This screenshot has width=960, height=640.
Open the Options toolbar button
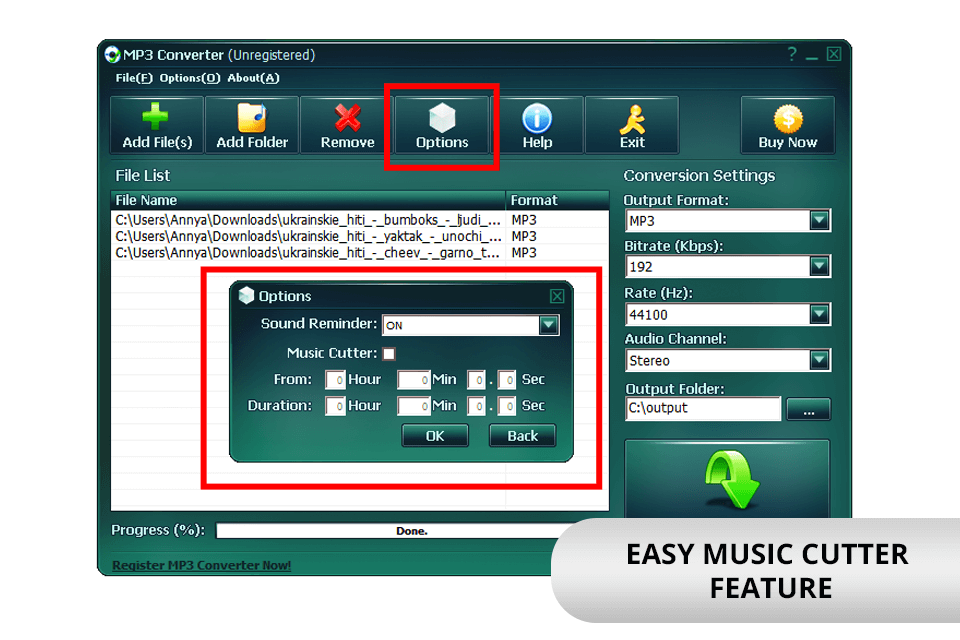pos(441,125)
